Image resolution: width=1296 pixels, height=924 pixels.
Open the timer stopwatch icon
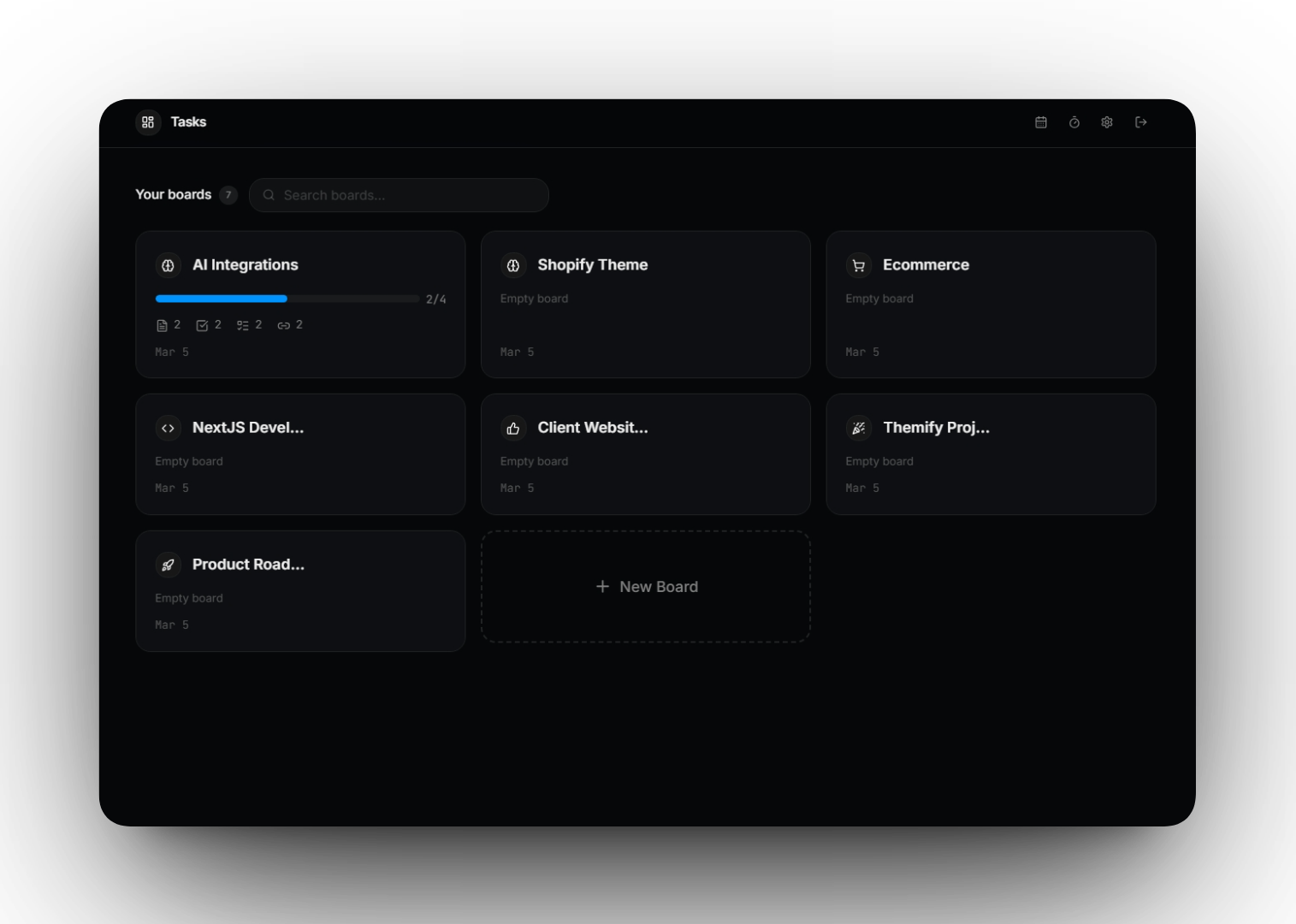[1074, 122]
